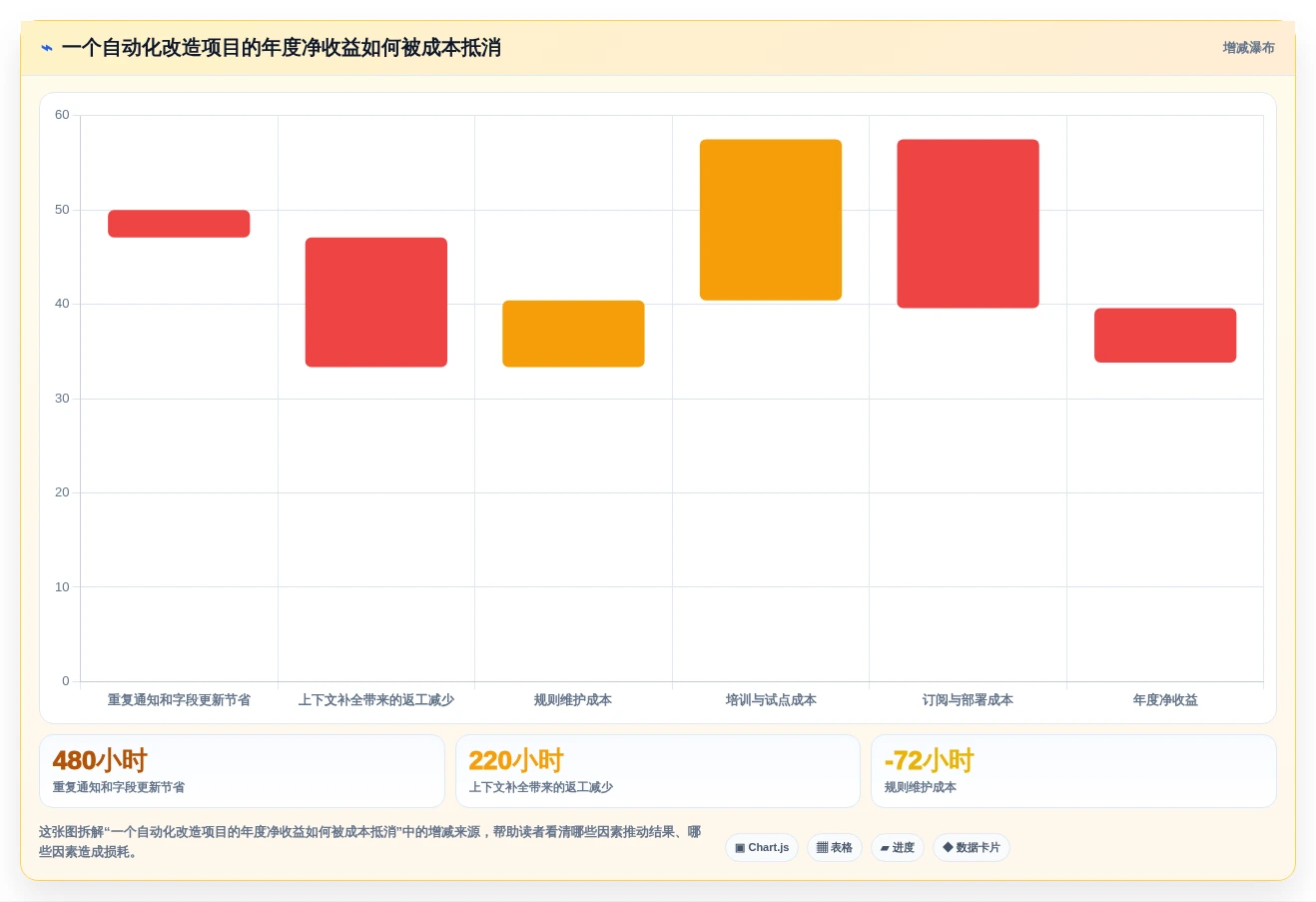1316x902 pixels.
Task: Click the axis label 培训与试点成本
Action: [771, 700]
